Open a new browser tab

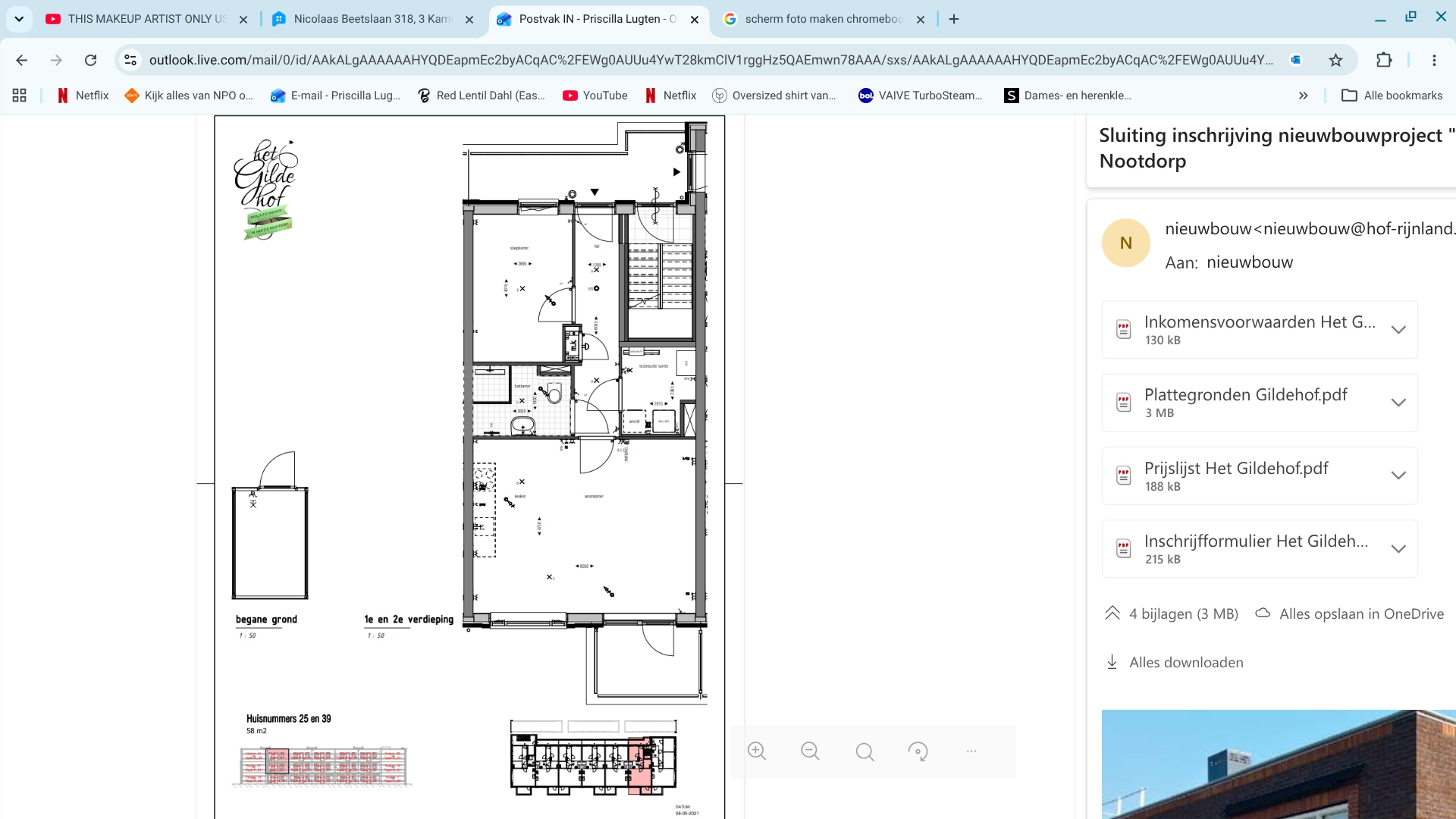tap(954, 19)
